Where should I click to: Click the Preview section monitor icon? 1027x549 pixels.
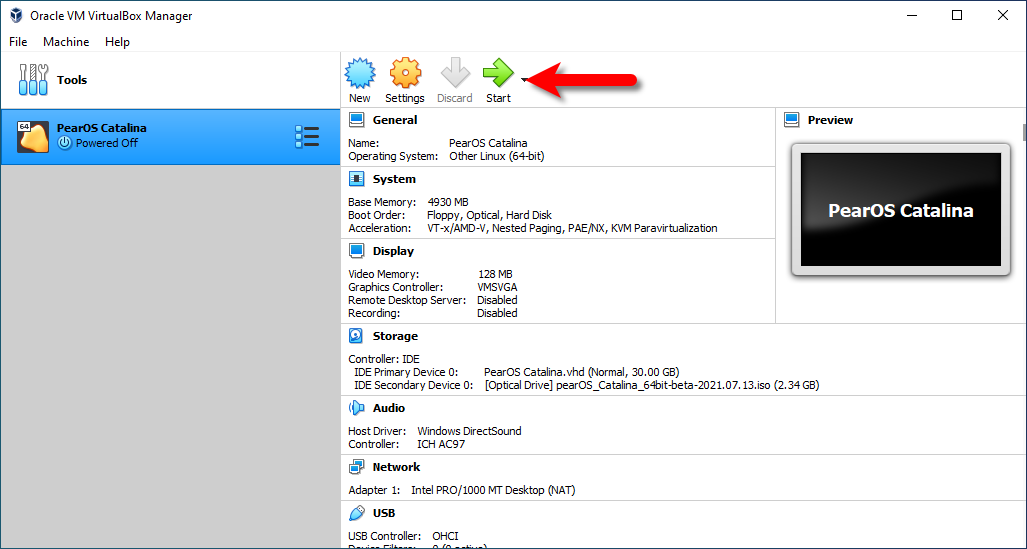tap(791, 120)
